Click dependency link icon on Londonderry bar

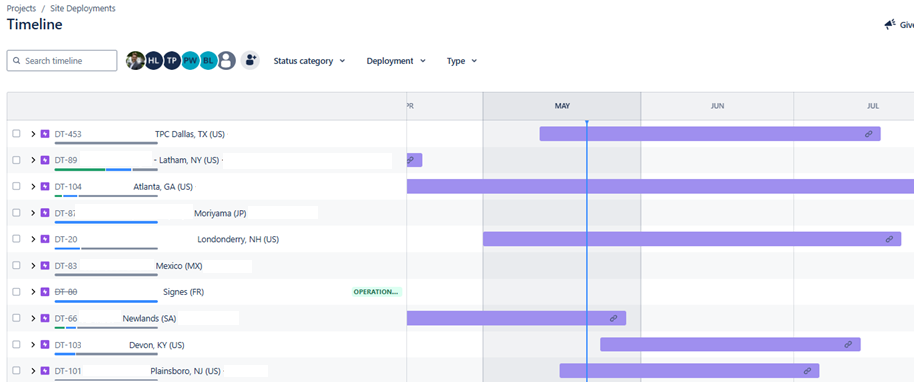(889, 239)
